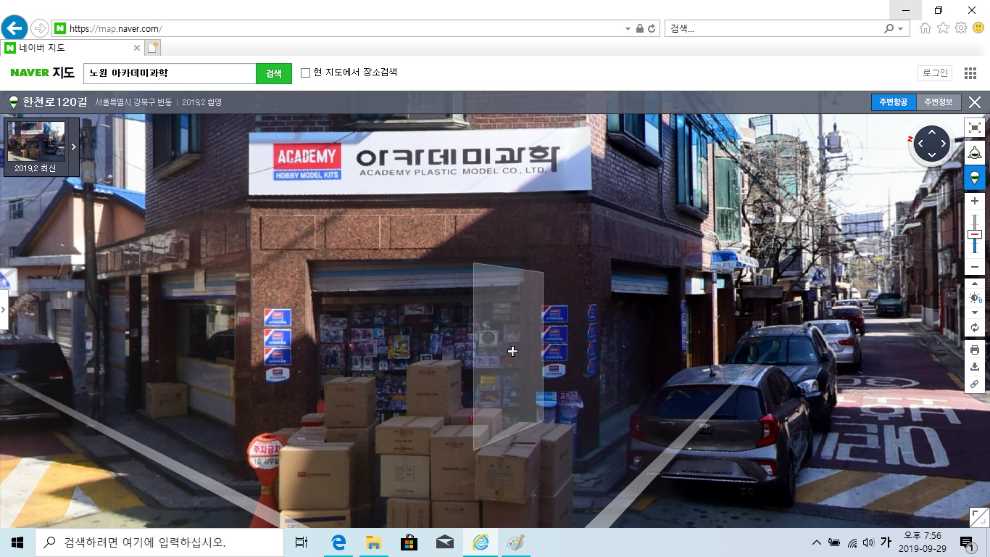Open the Naver apps grid menu
This screenshot has width=990, height=557.
pyautogui.click(x=970, y=73)
